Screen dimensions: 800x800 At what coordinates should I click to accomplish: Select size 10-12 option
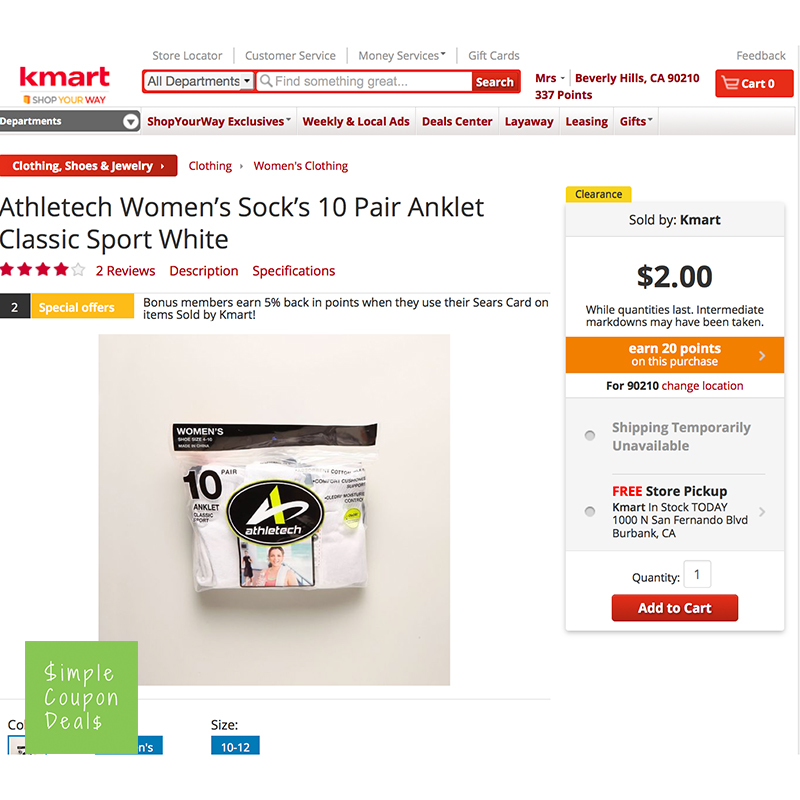235,745
